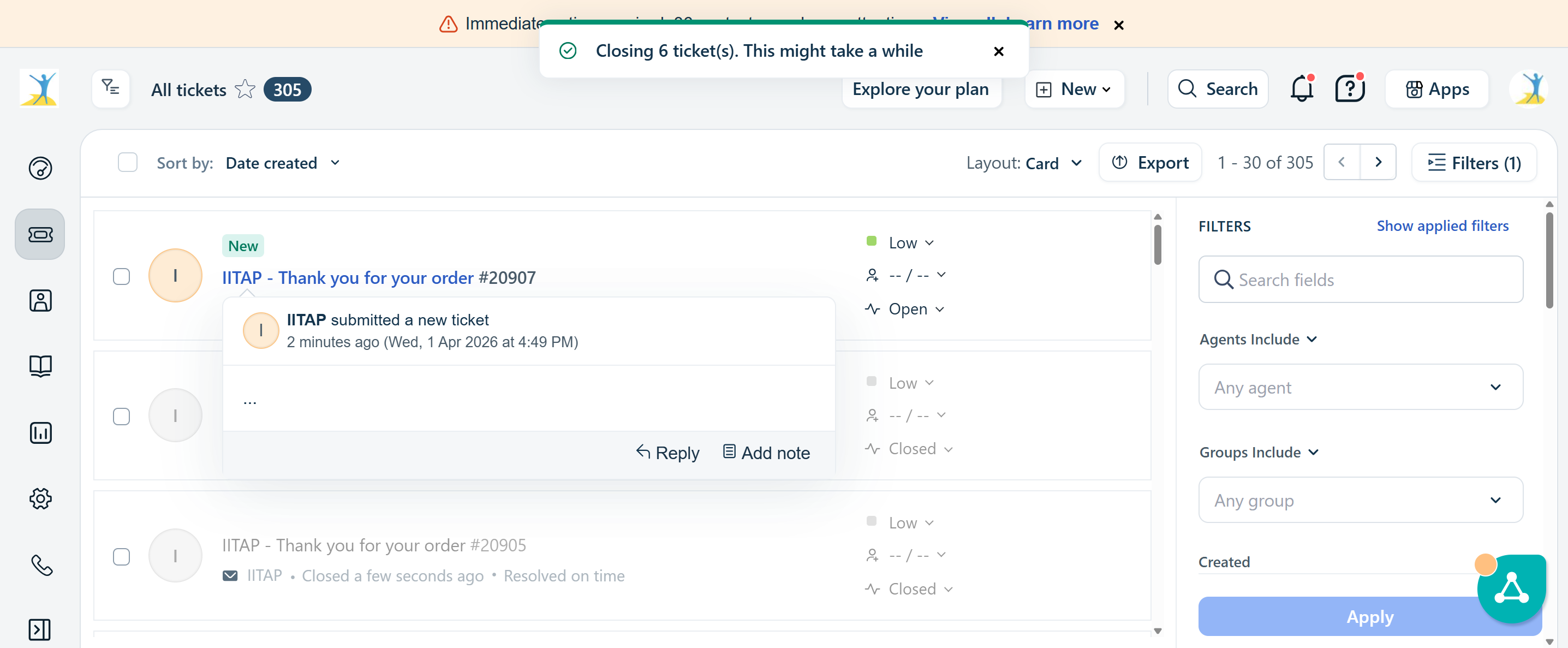Click Reply in the ticket preview popup

click(x=667, y=453)
